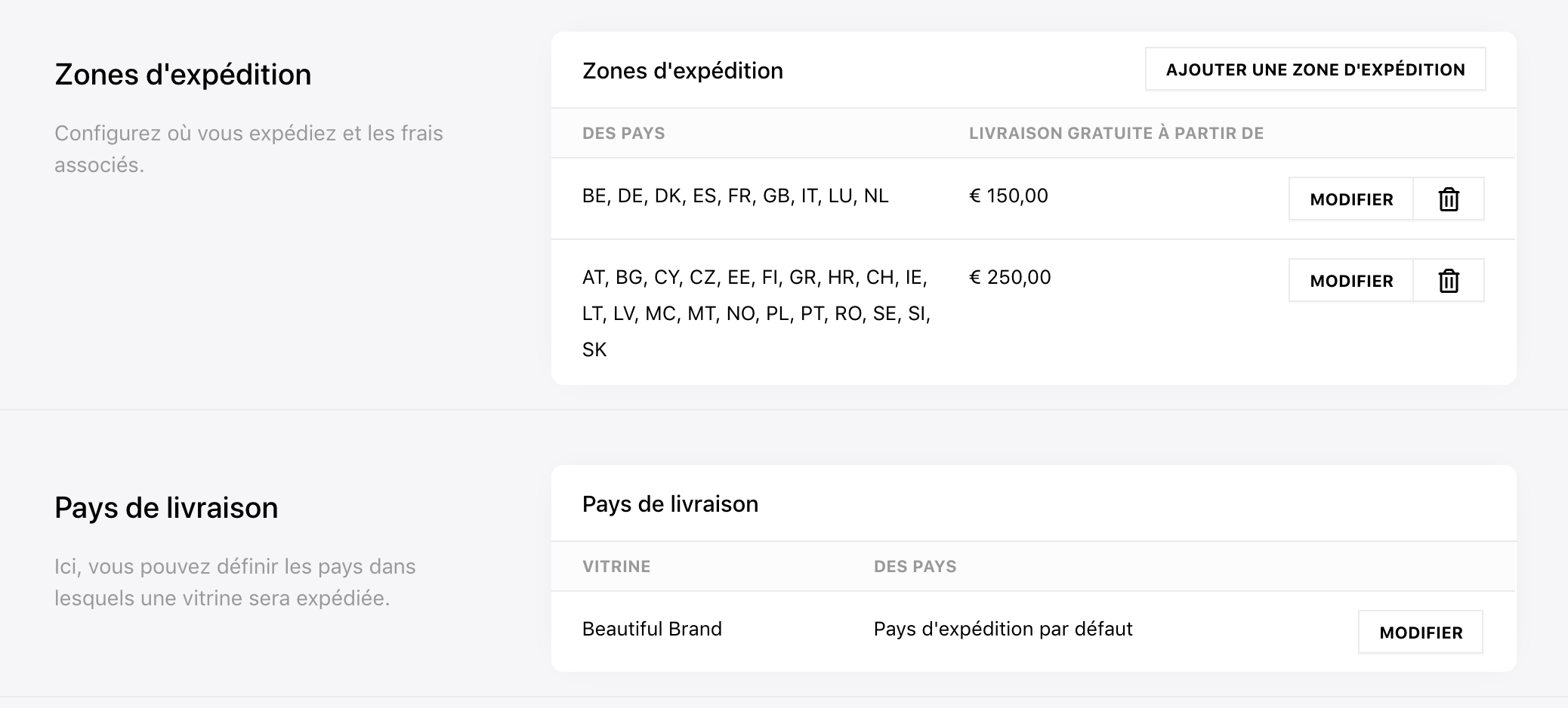This screenshot has height=708, width=1568.
Task: Click DES PAYS header in Pays de livraison table
Action: tap(915, 567)
